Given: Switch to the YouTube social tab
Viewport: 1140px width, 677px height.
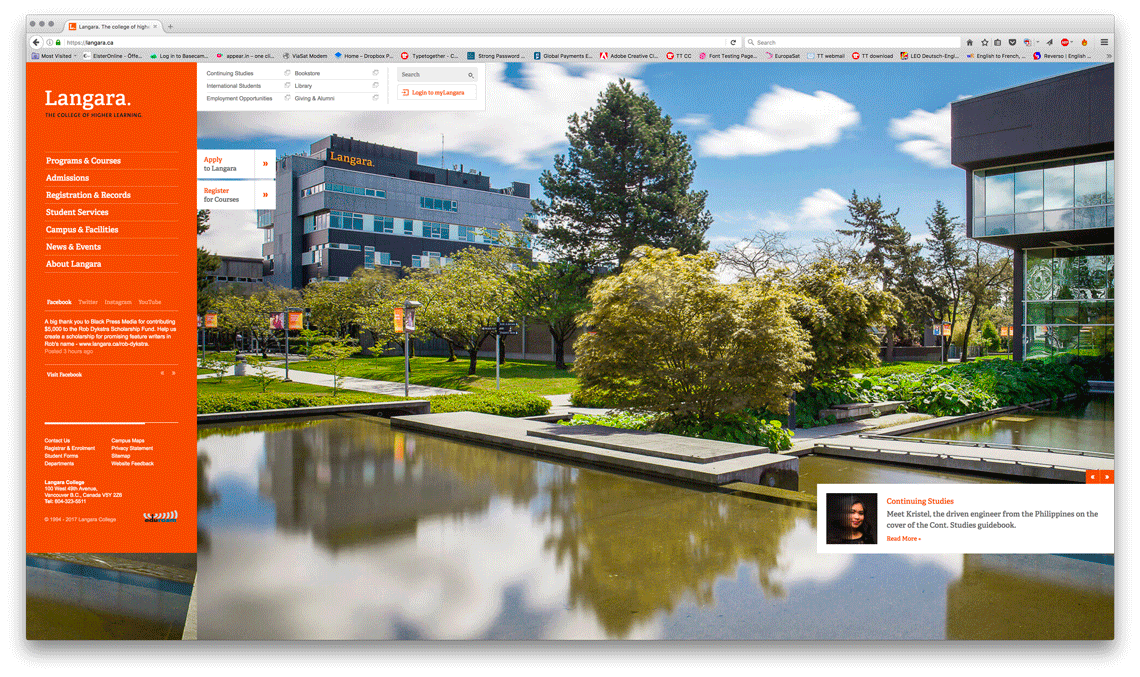Looking at the screenshot, I should (150, 302).
